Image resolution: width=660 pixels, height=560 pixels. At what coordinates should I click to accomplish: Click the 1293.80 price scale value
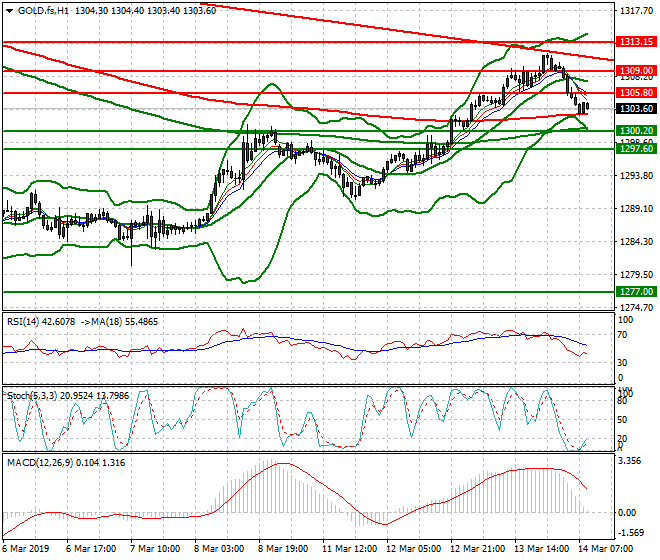(x=637, y=176)
